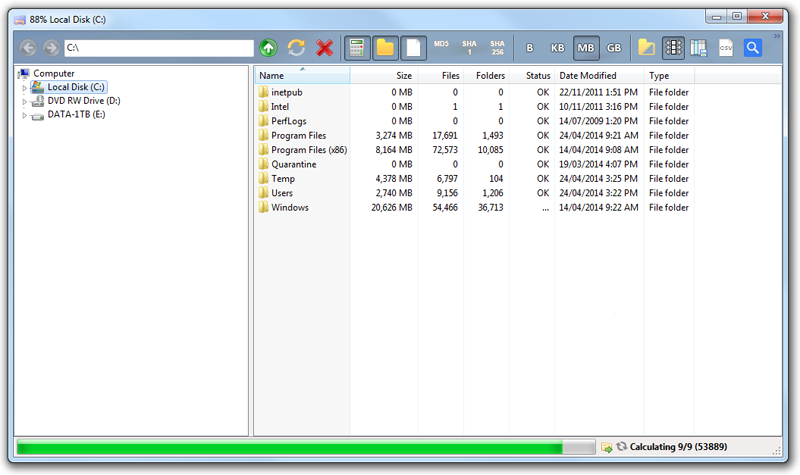The width and height of the screenshot is (800, 475).
Task: Expand the DVD RW Drive (D:) node
Action: (x=23, y=101)
